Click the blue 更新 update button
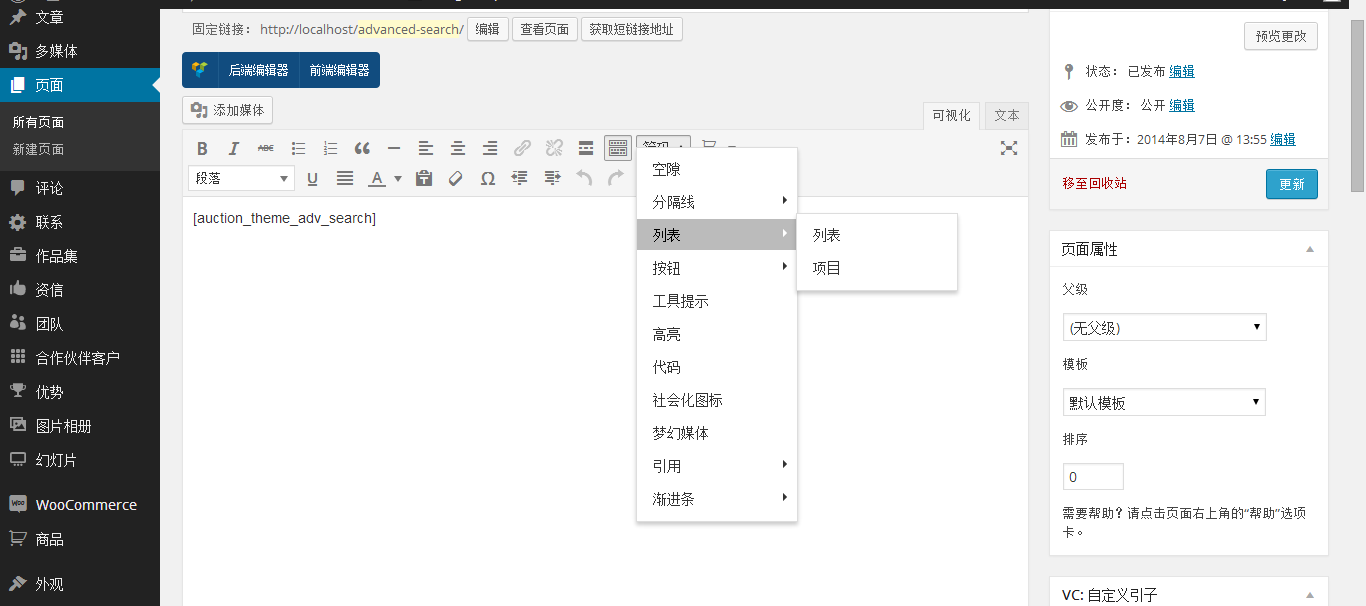Viewport: 1366px width, 606px height. [1291, 184]
